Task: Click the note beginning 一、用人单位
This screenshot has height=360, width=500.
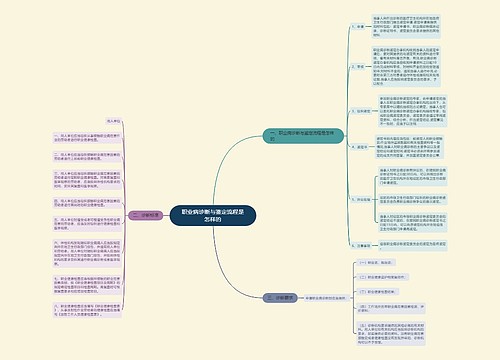Action: pyautogui.click(x=87, y=138)
